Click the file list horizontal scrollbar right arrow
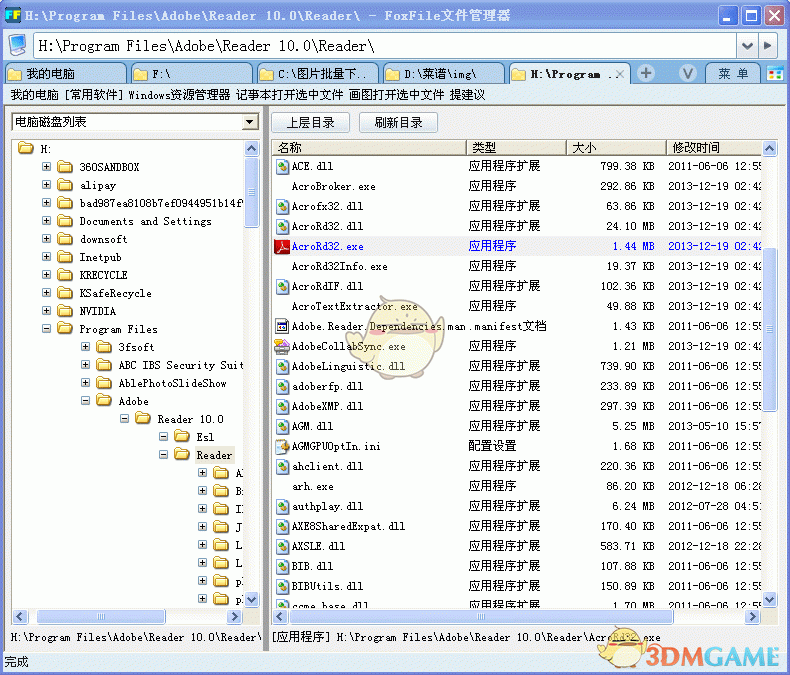This screenshot has width=790, height=675. coord(752,616)
